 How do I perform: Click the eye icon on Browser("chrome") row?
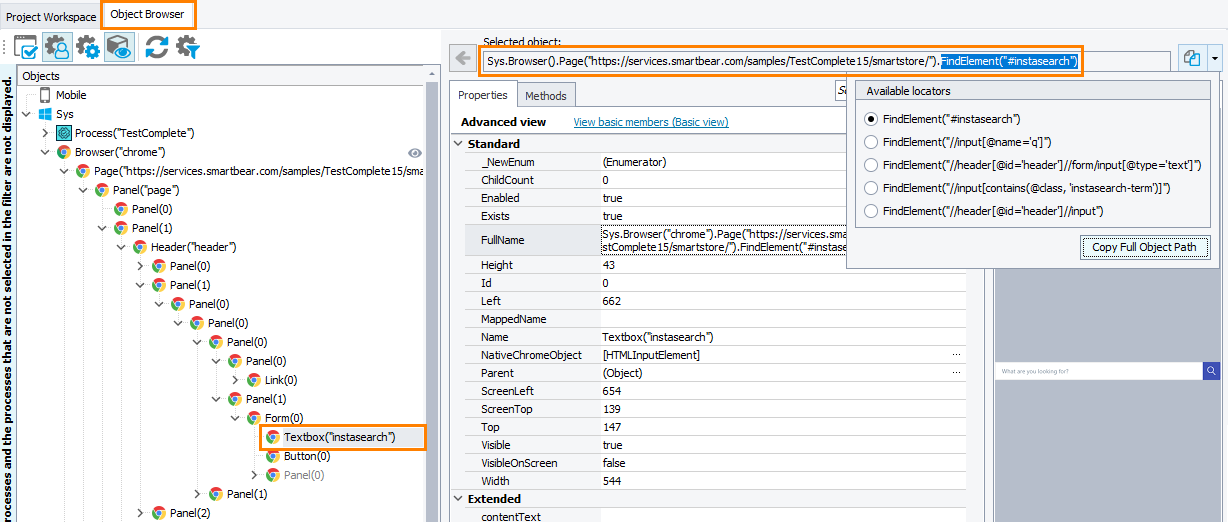(416, 152)
